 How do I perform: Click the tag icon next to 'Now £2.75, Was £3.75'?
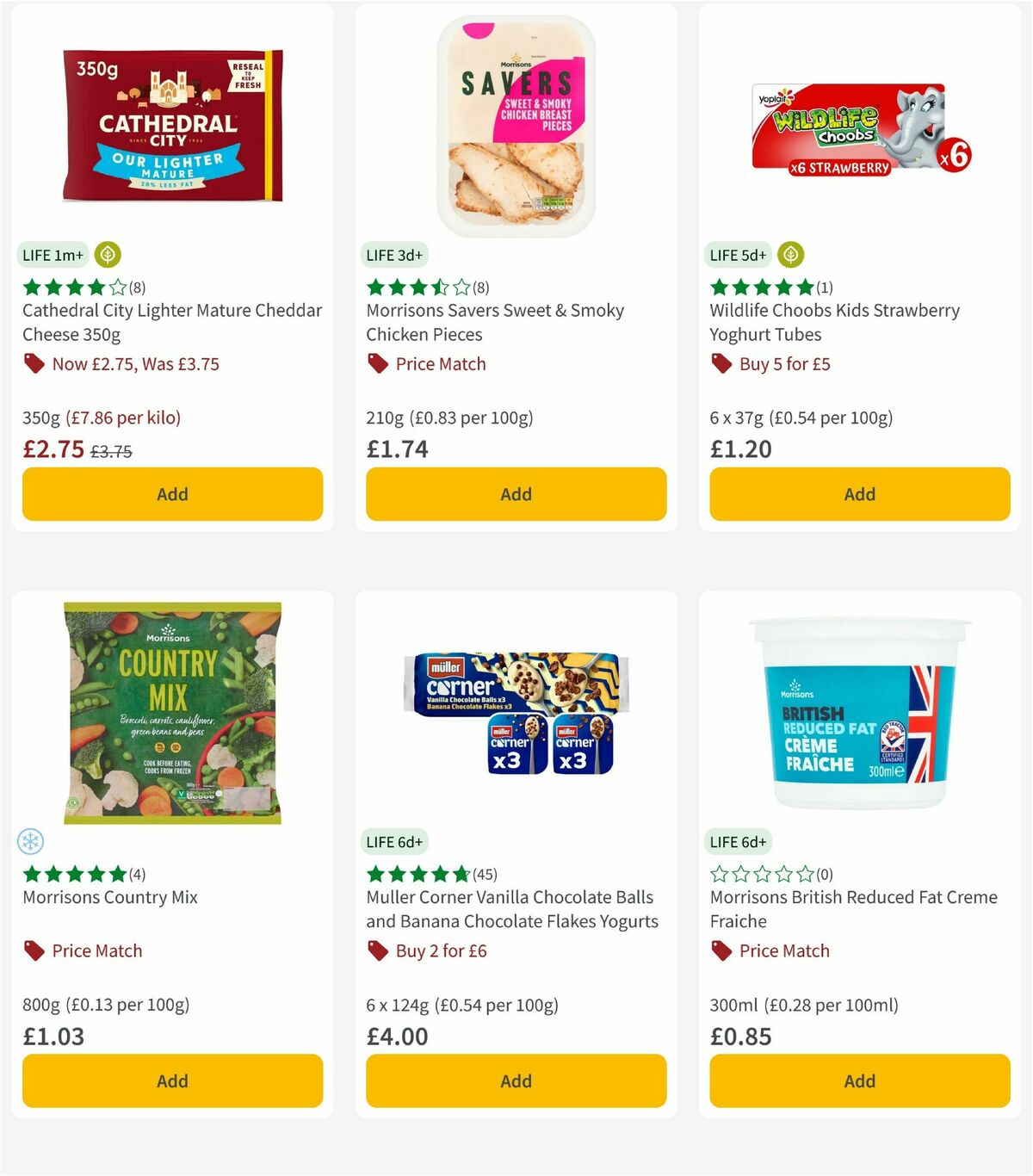(34, 364)
